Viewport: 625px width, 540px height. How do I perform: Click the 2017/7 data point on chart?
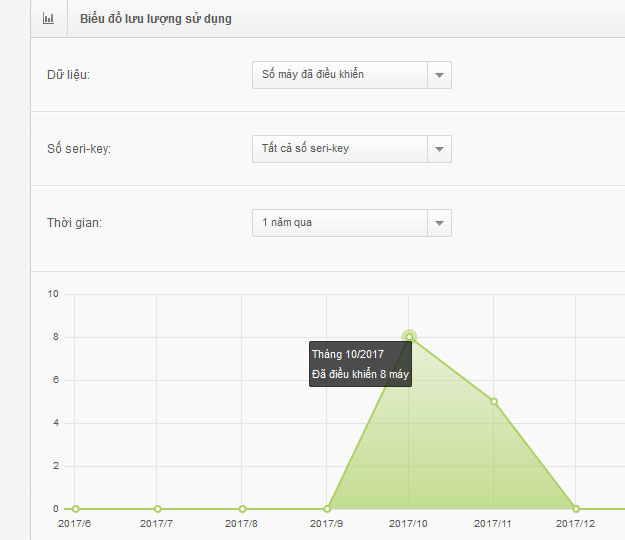157,509
